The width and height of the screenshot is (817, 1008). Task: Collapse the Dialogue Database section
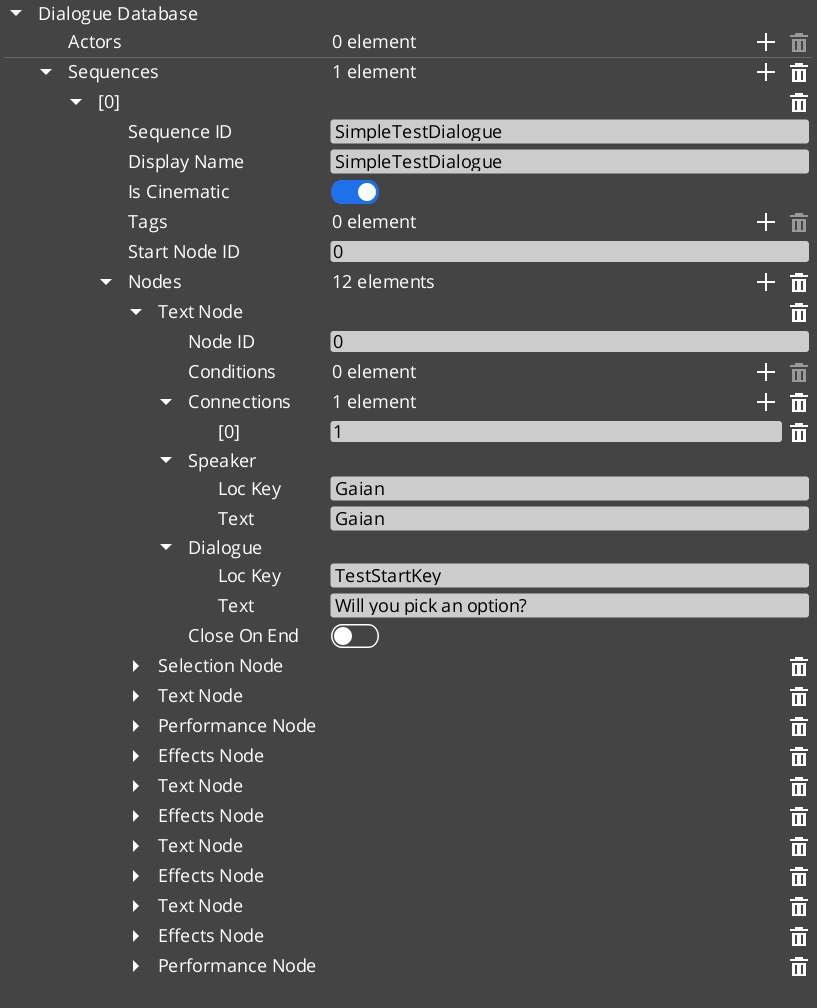(x=14, y=14)
